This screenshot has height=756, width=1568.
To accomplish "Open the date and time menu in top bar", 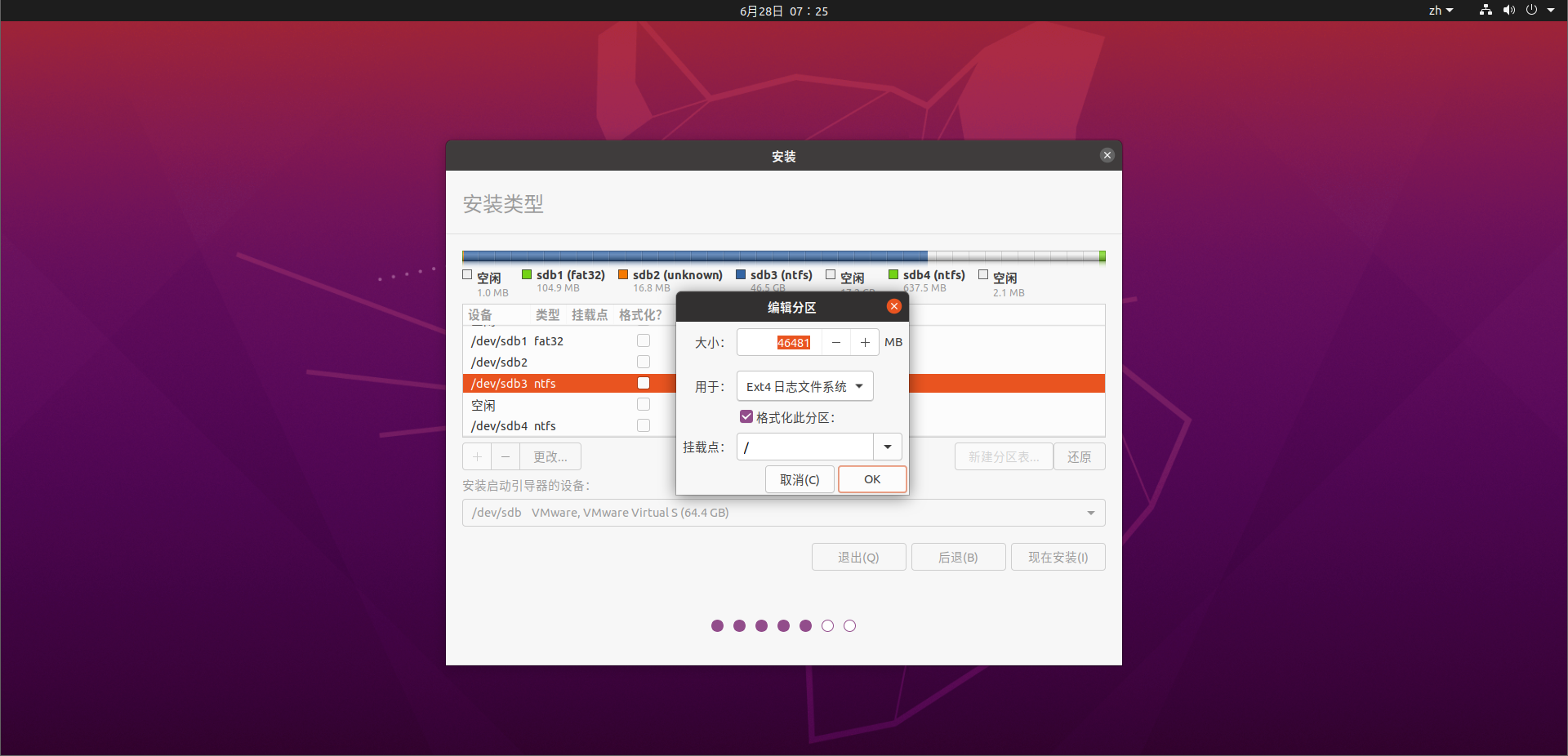I will point(783,11).
